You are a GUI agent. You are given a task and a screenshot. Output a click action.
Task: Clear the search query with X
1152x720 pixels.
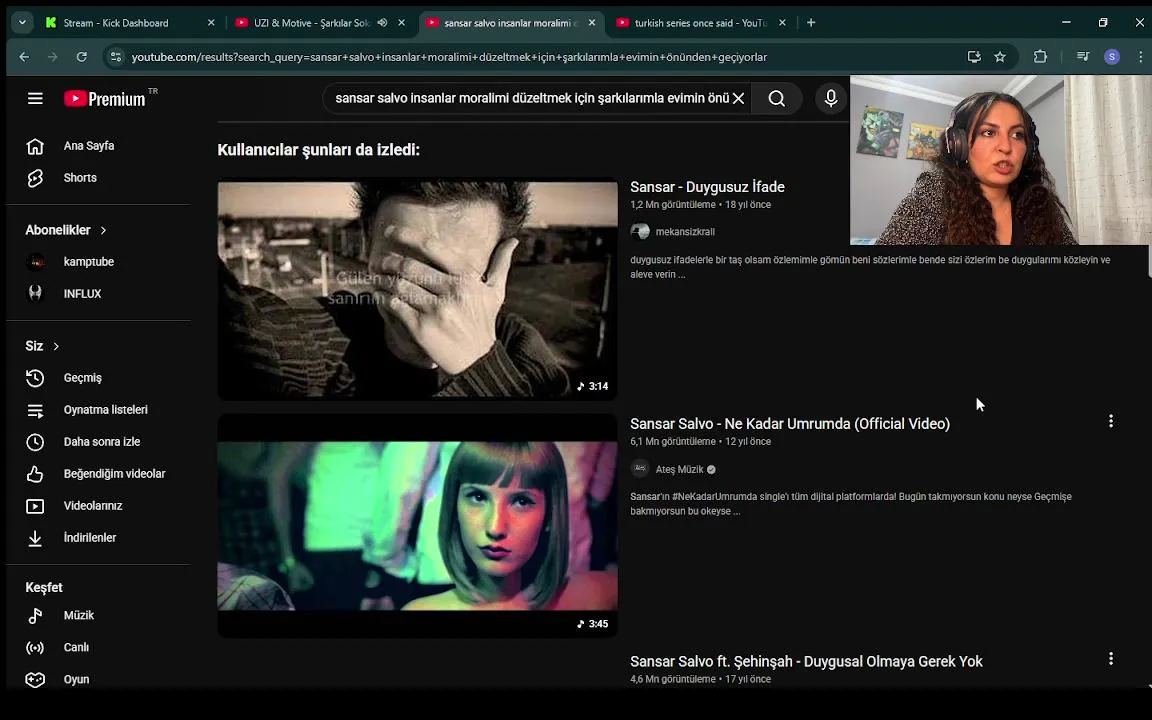[739, 98]
